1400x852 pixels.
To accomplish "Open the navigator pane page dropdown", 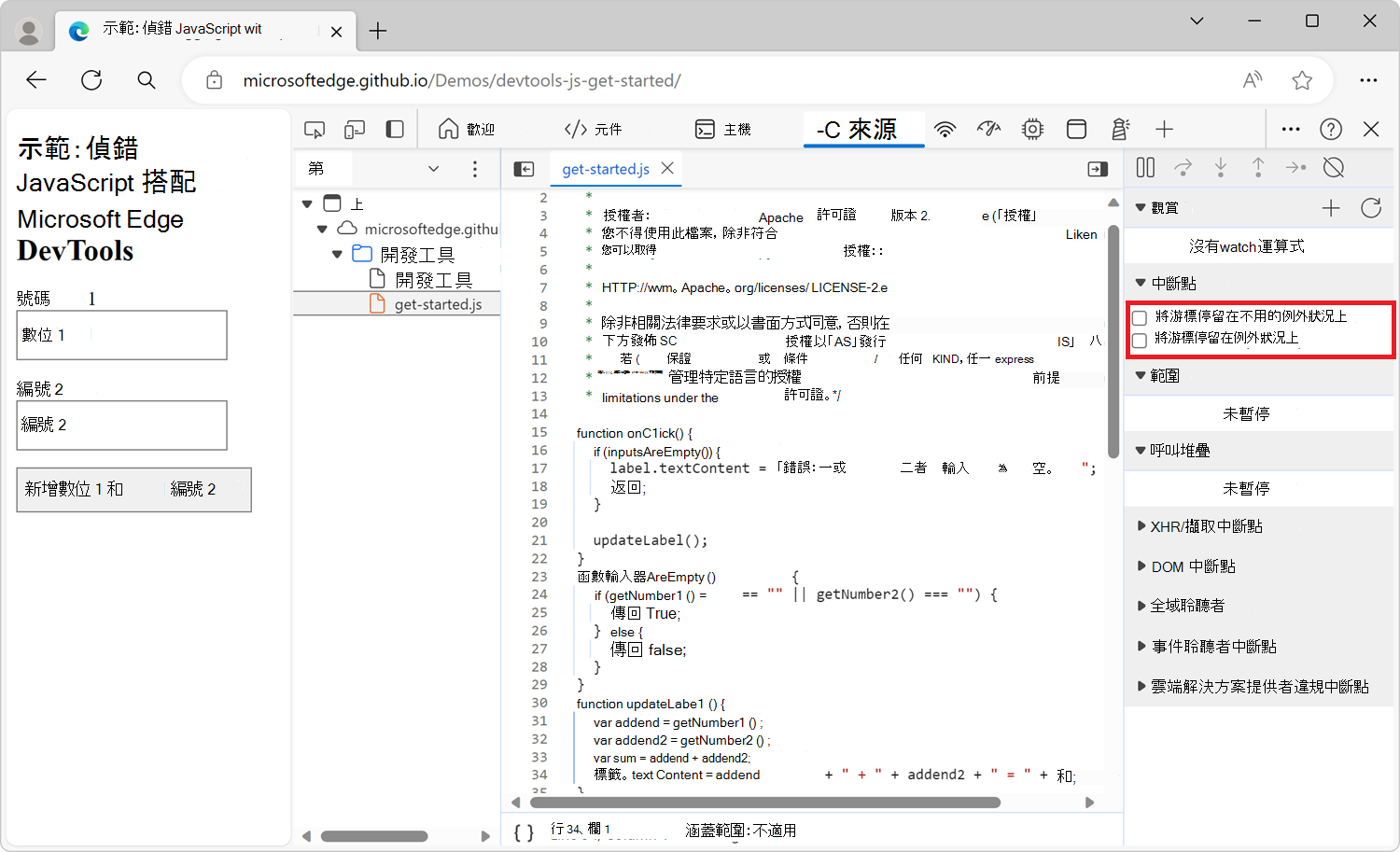I will pyautogui.click(x=433, y=169).
